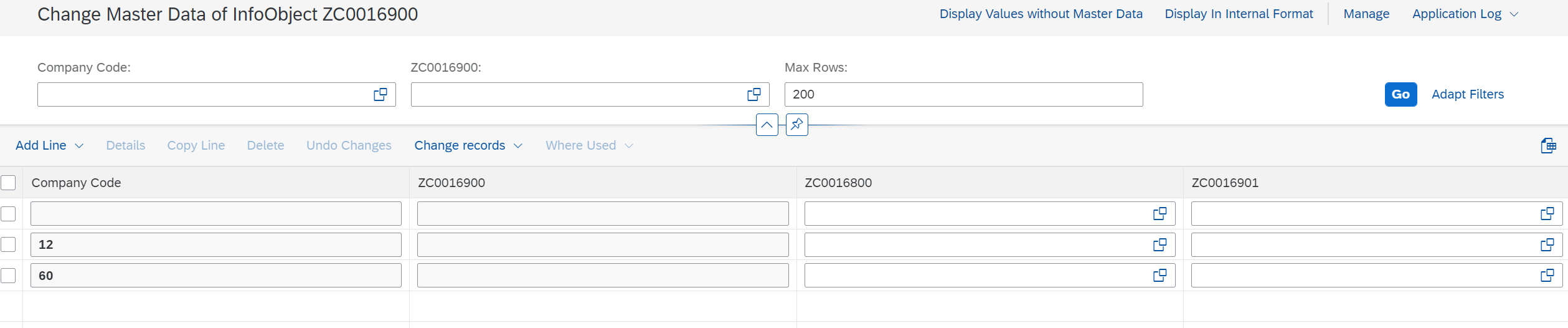The height and width of the screenshot is (328, 1568).
Task: Open ZC0016800 value help in first row
Action: point(1159,214)
